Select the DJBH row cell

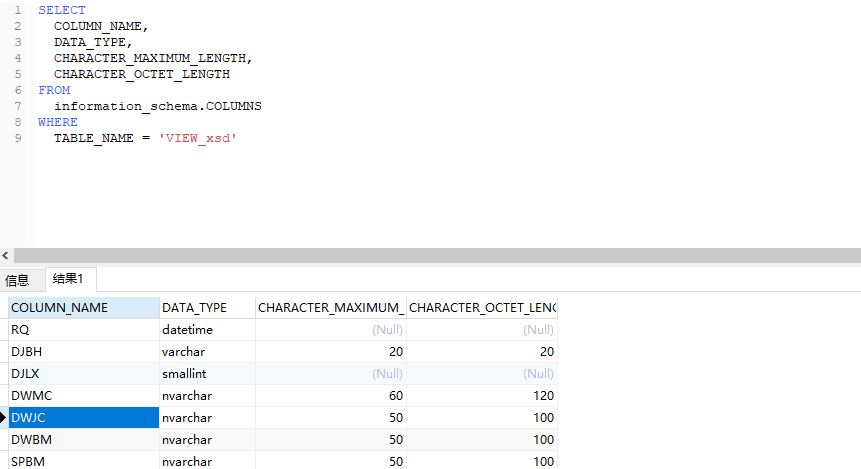(x=84, y=351)
